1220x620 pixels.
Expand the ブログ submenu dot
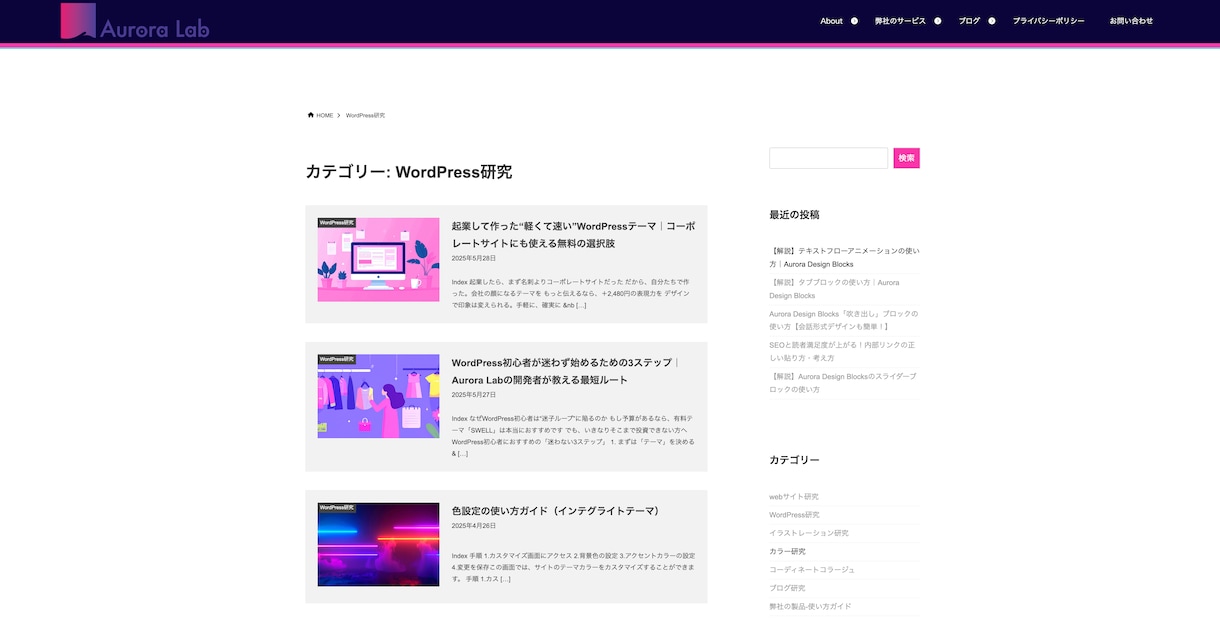tap(992, 21)
